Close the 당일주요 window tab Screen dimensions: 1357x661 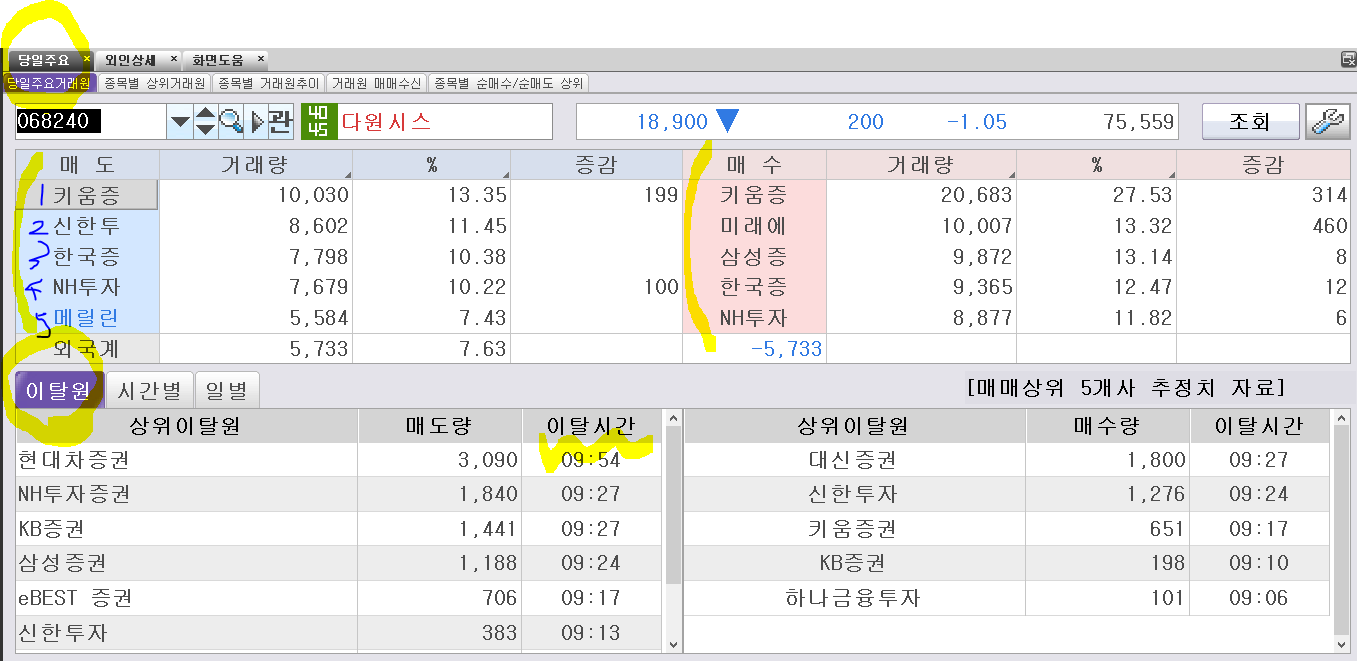[x=87, y=60]
